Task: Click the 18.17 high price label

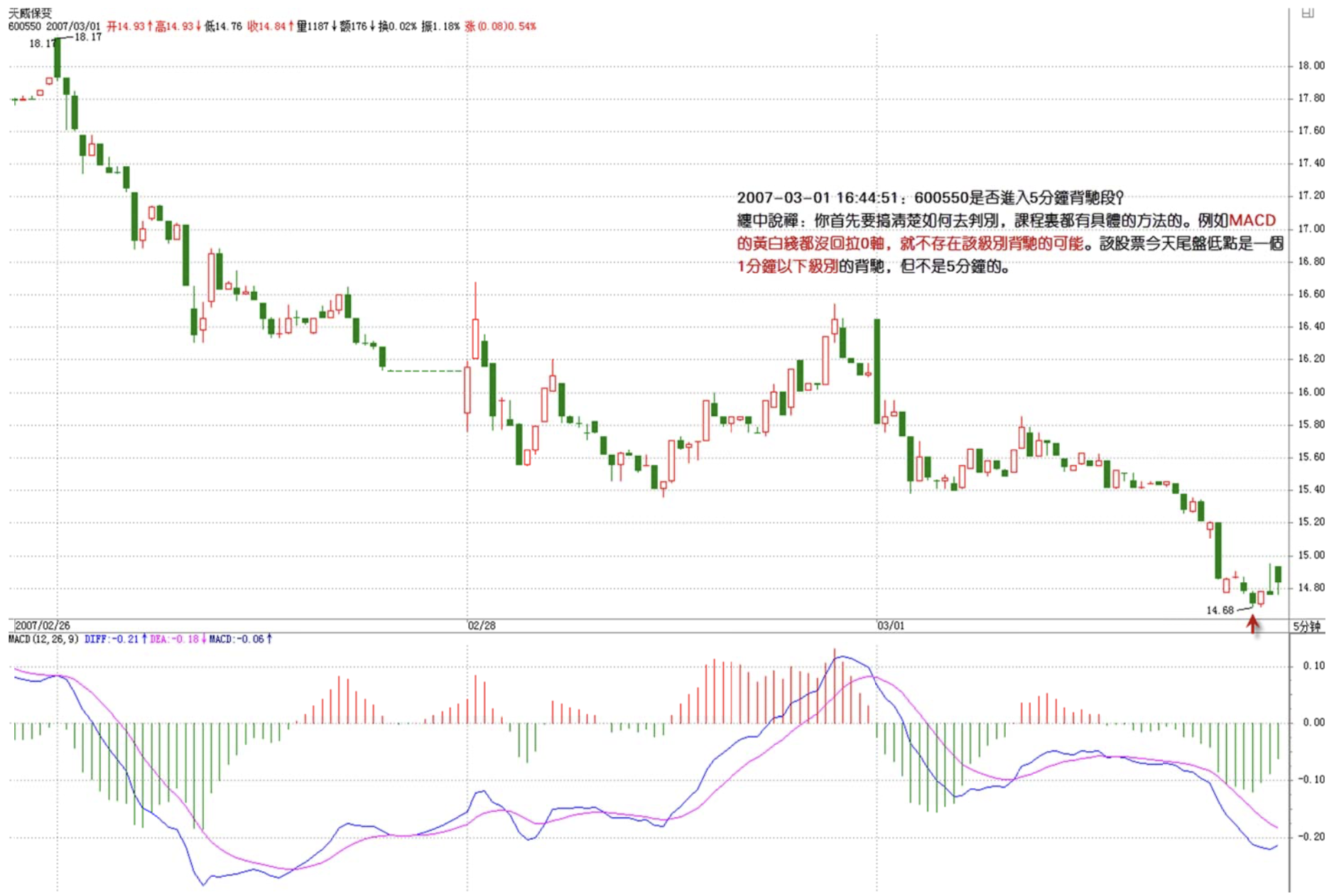Action: (x=88, y=37)
